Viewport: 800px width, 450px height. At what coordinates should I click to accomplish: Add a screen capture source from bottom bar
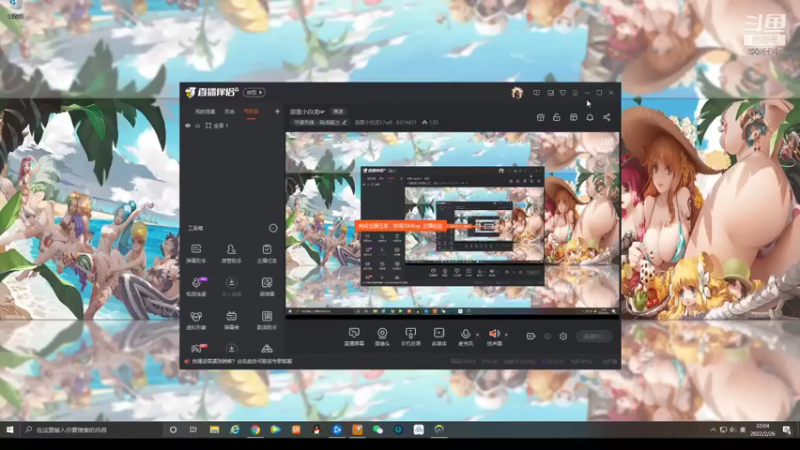354,337
